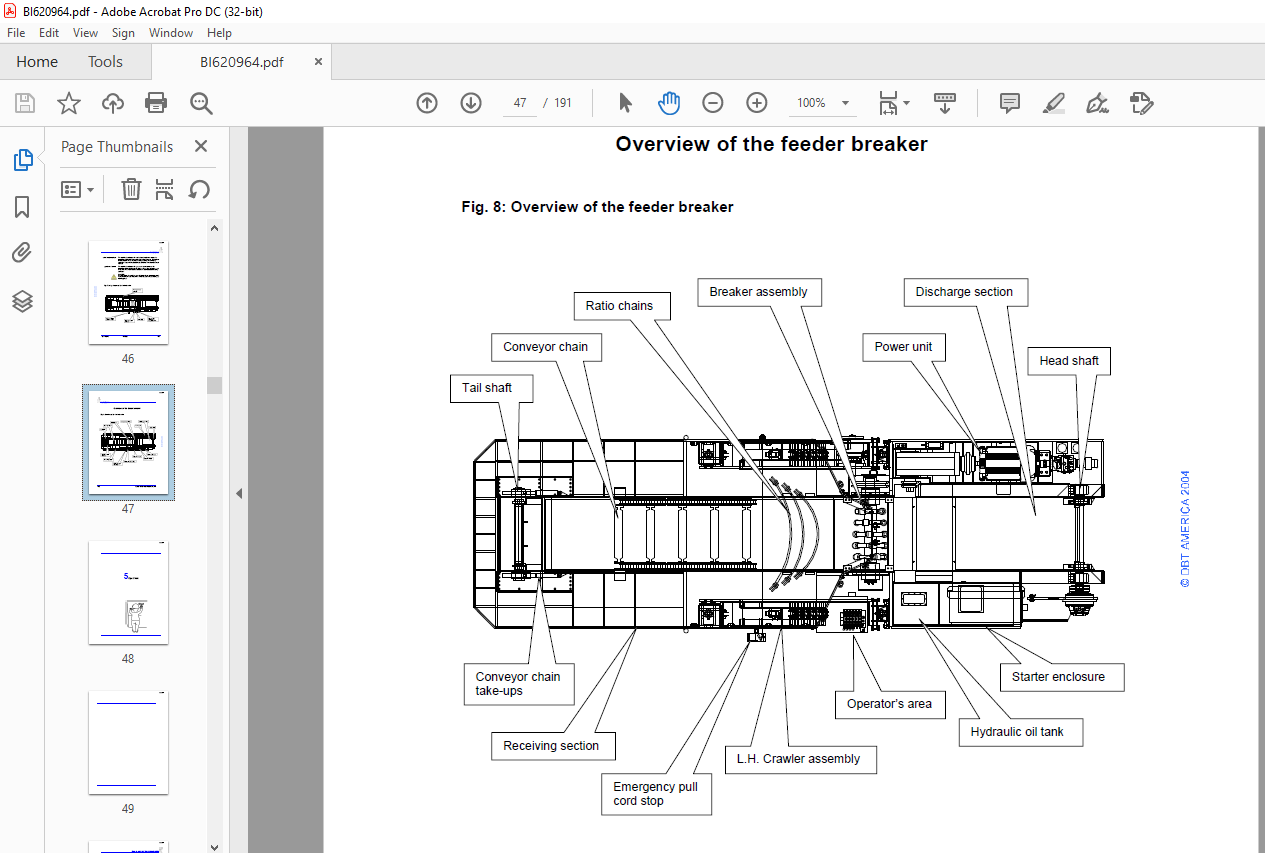
Task: Open thumbnails options menu dropdown
Action: (77, 189)
